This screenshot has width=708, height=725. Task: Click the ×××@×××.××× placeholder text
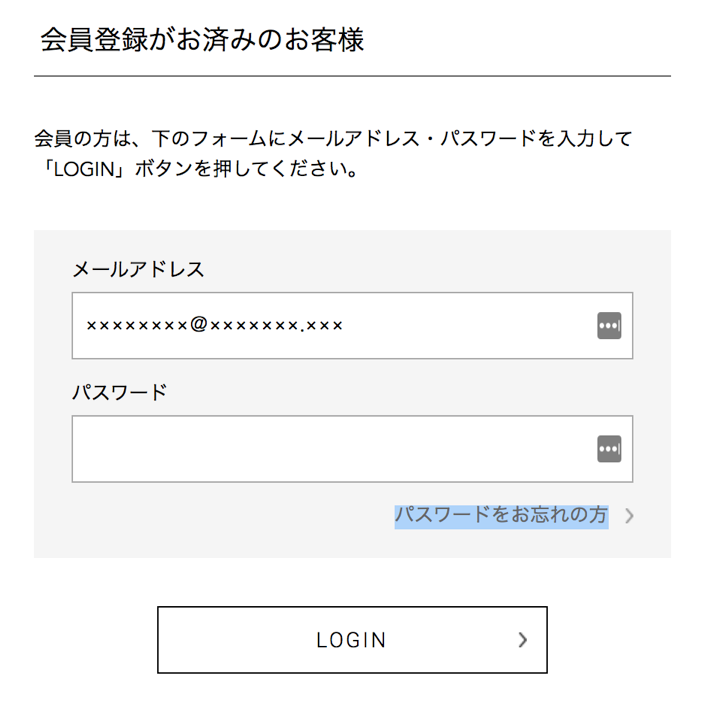(x=214, y=325)
